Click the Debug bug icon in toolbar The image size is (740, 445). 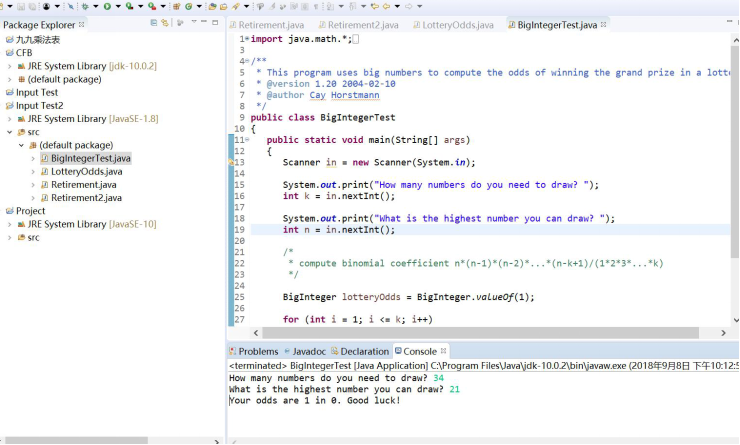coord(84,6)
